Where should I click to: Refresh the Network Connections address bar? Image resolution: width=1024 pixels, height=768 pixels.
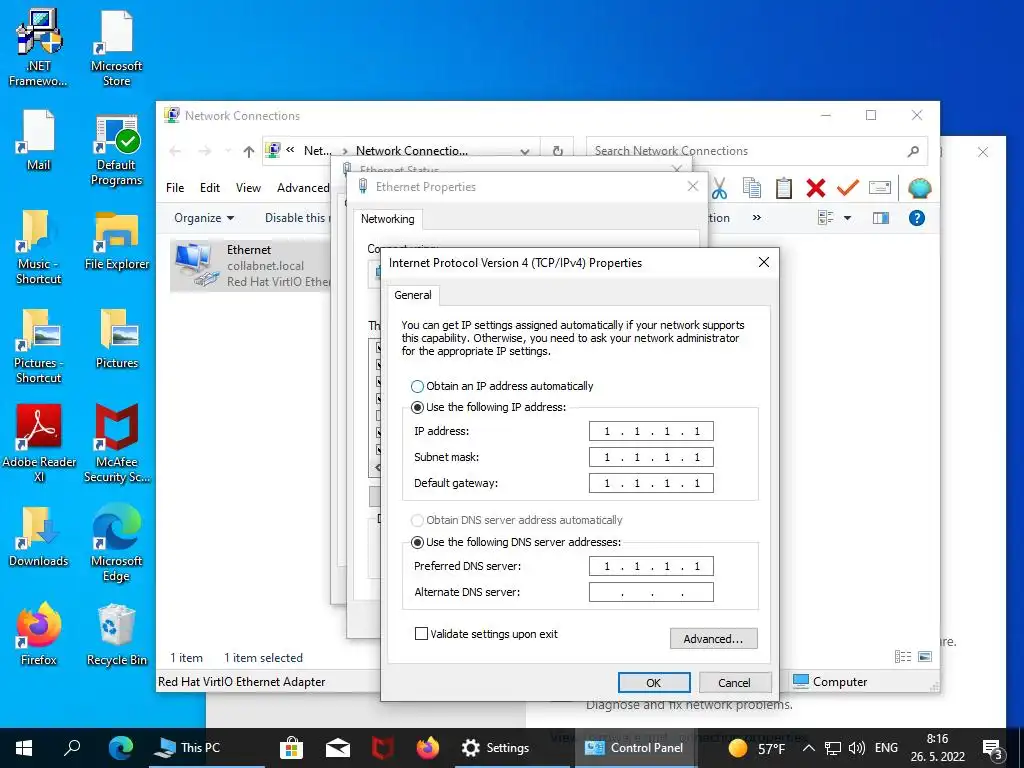point(558,152)
